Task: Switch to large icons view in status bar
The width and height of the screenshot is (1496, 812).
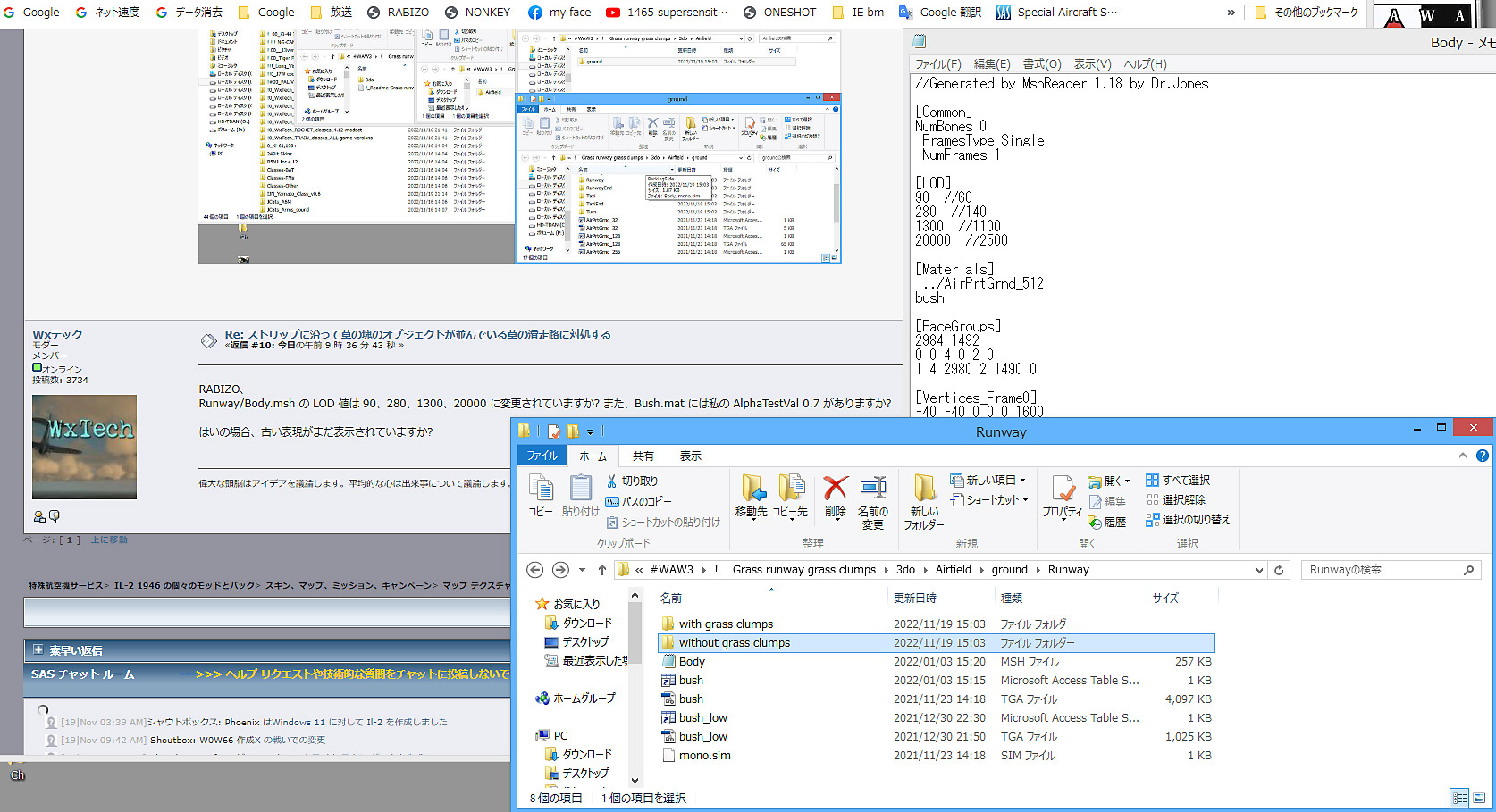Action: 1479,798
